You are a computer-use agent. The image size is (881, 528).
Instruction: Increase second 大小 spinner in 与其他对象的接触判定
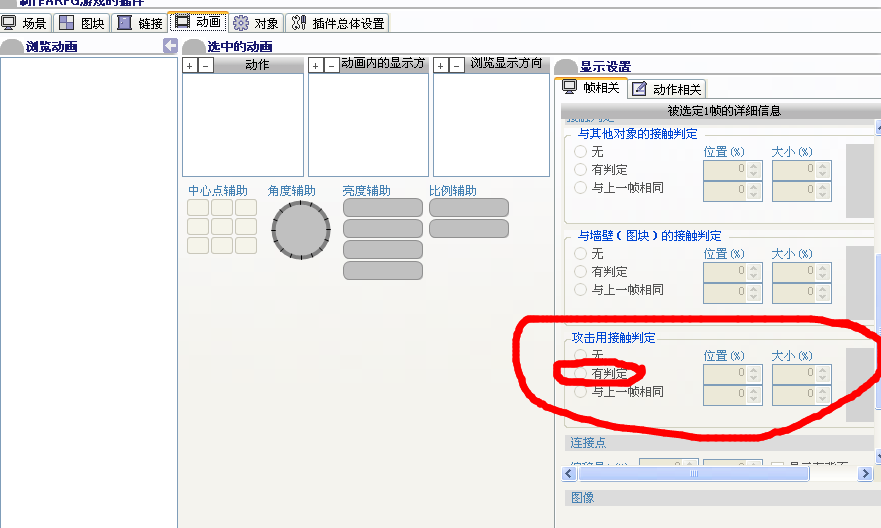823,187
